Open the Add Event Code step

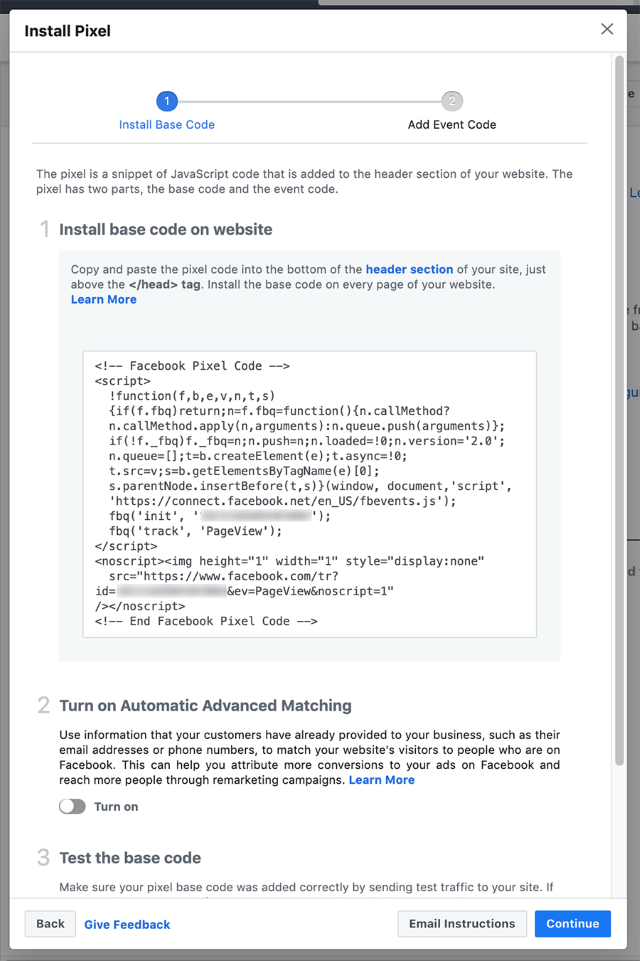[x=452, y=124]
